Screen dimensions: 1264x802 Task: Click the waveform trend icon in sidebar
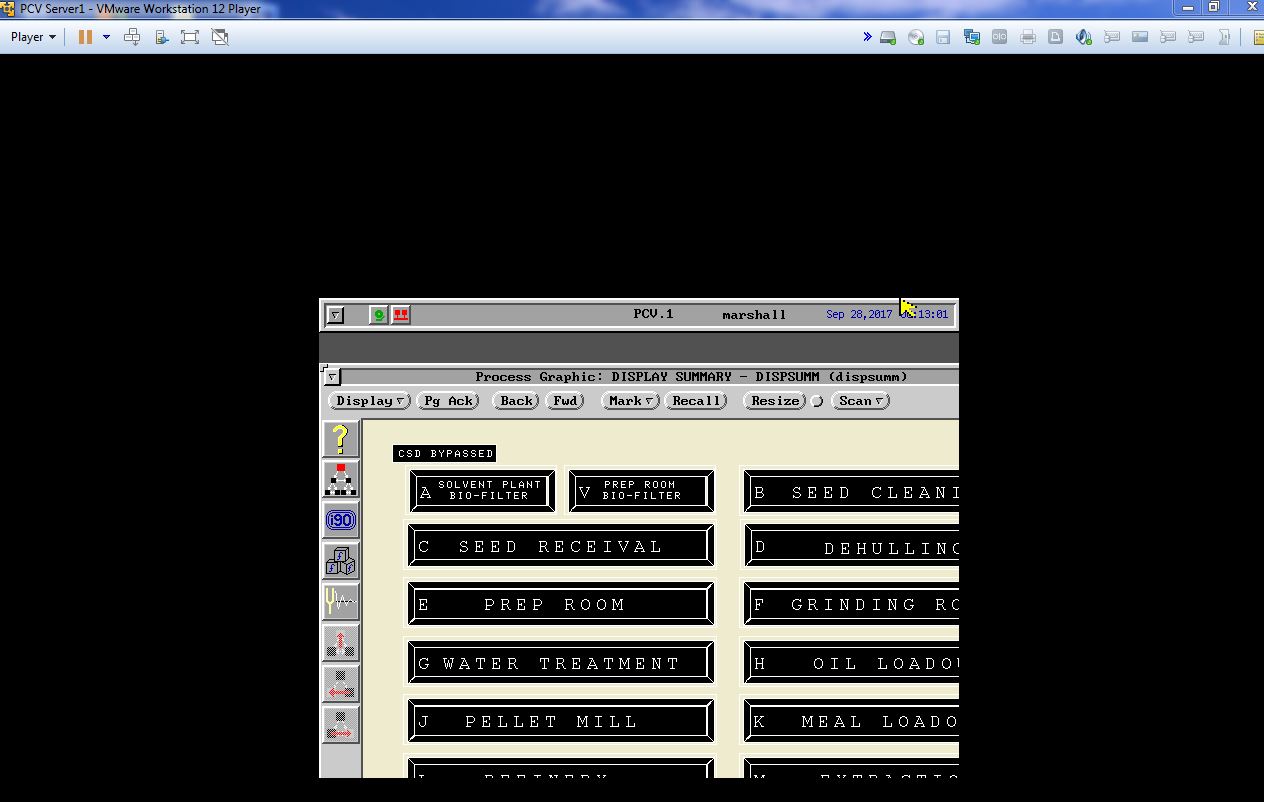tap(340, 602)
